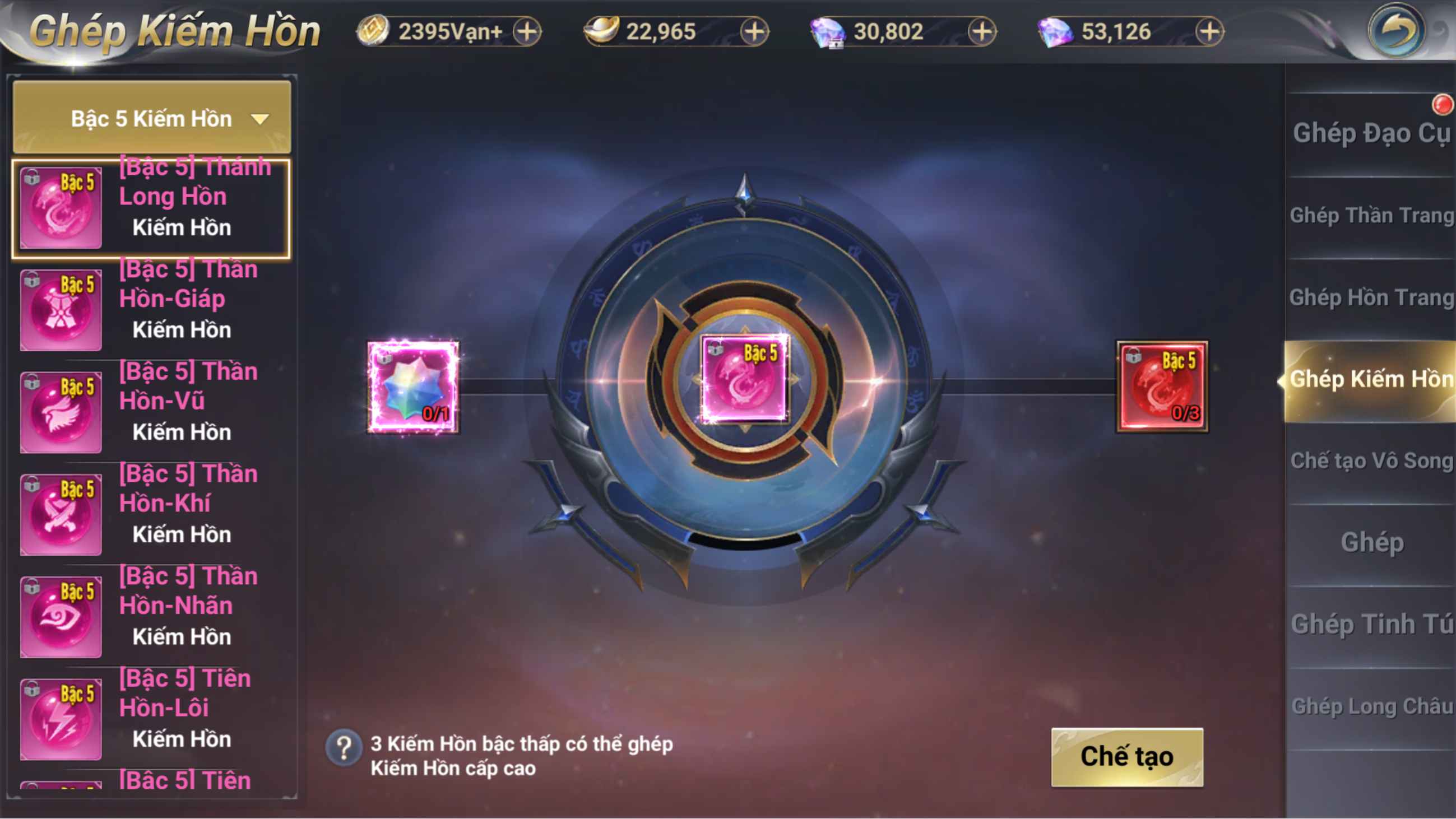Select the red Bậc 5 soul slot 0/3
The width and height of the screenshot is (1456, 819).
pyautogui.click(x=1162, y=387)
